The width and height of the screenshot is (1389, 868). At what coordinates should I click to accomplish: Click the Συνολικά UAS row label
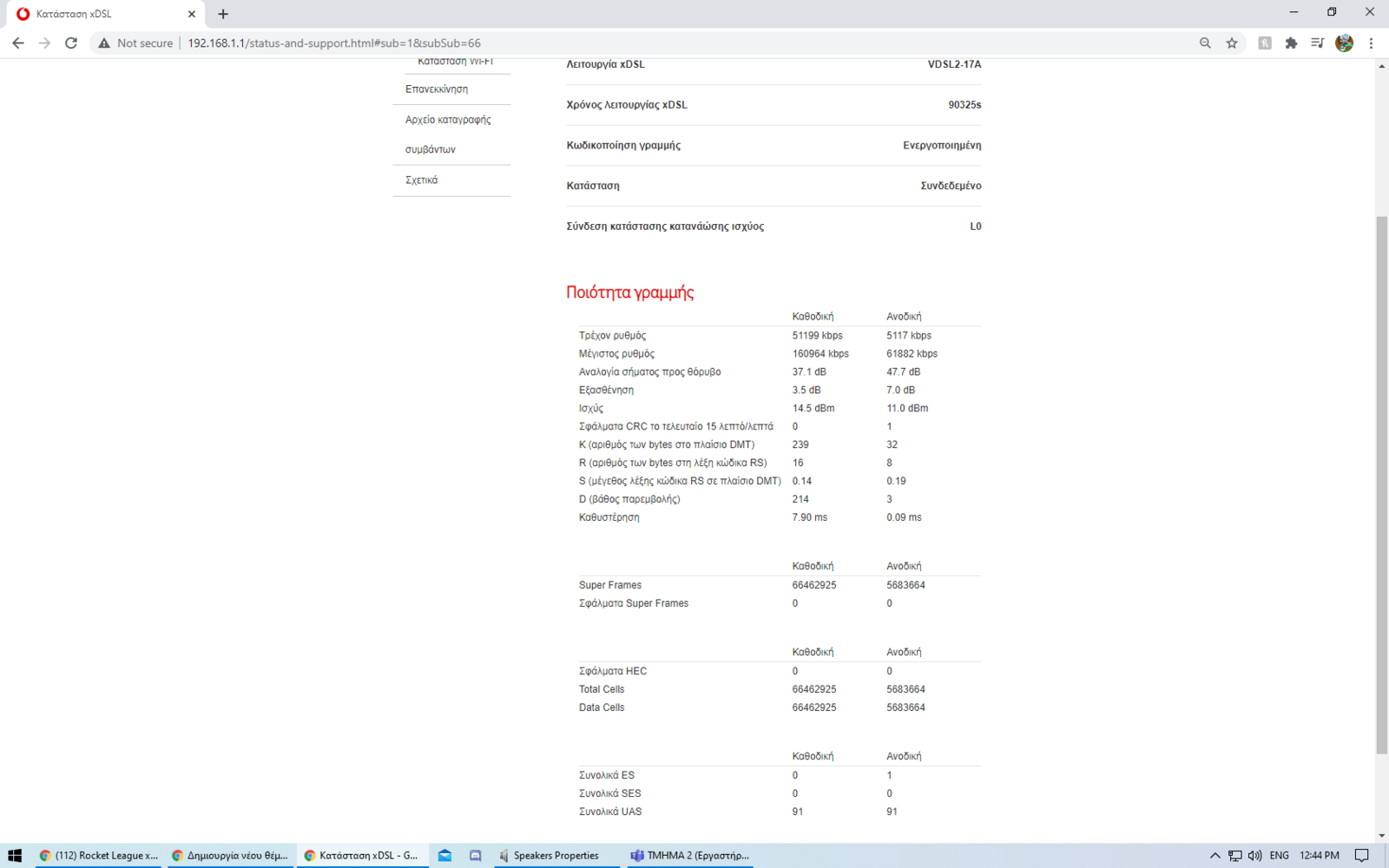coord(610,812)
